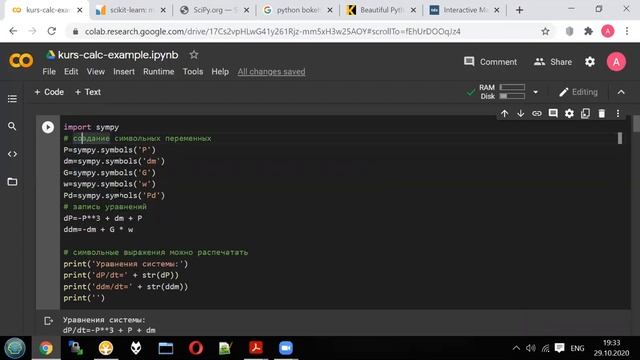Open the Edit menu
Image resolution: width=640 pixels, height=360 pixels.
click(71, 72)
